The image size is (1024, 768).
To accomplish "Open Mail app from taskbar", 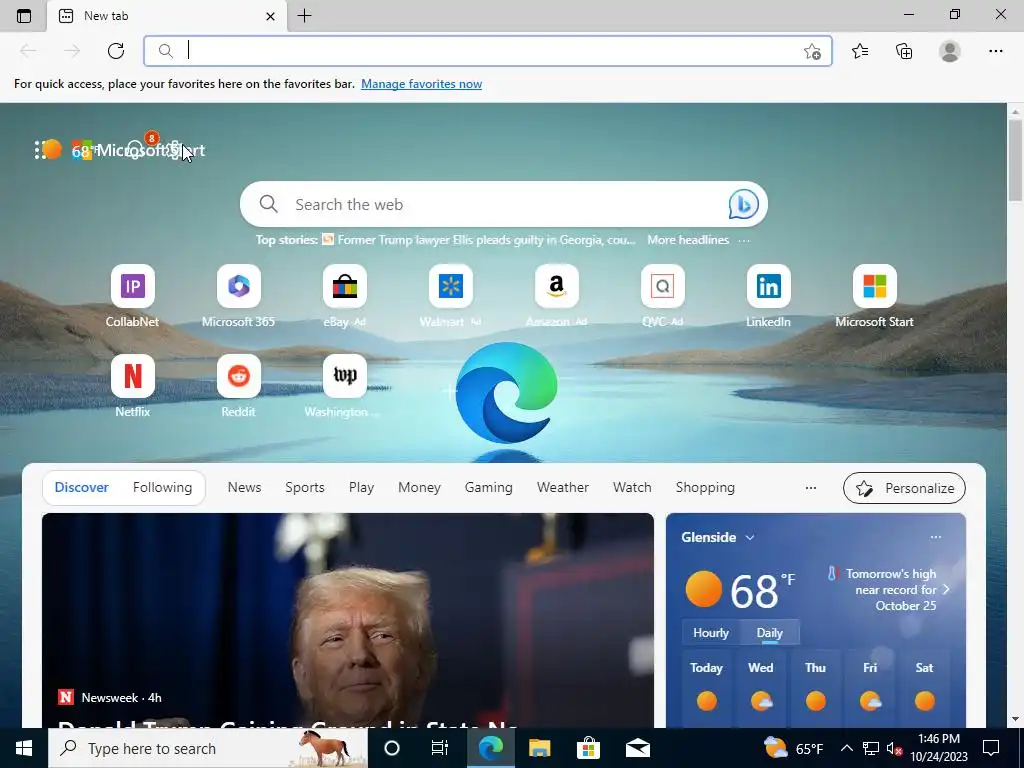I will coord(637,748).
